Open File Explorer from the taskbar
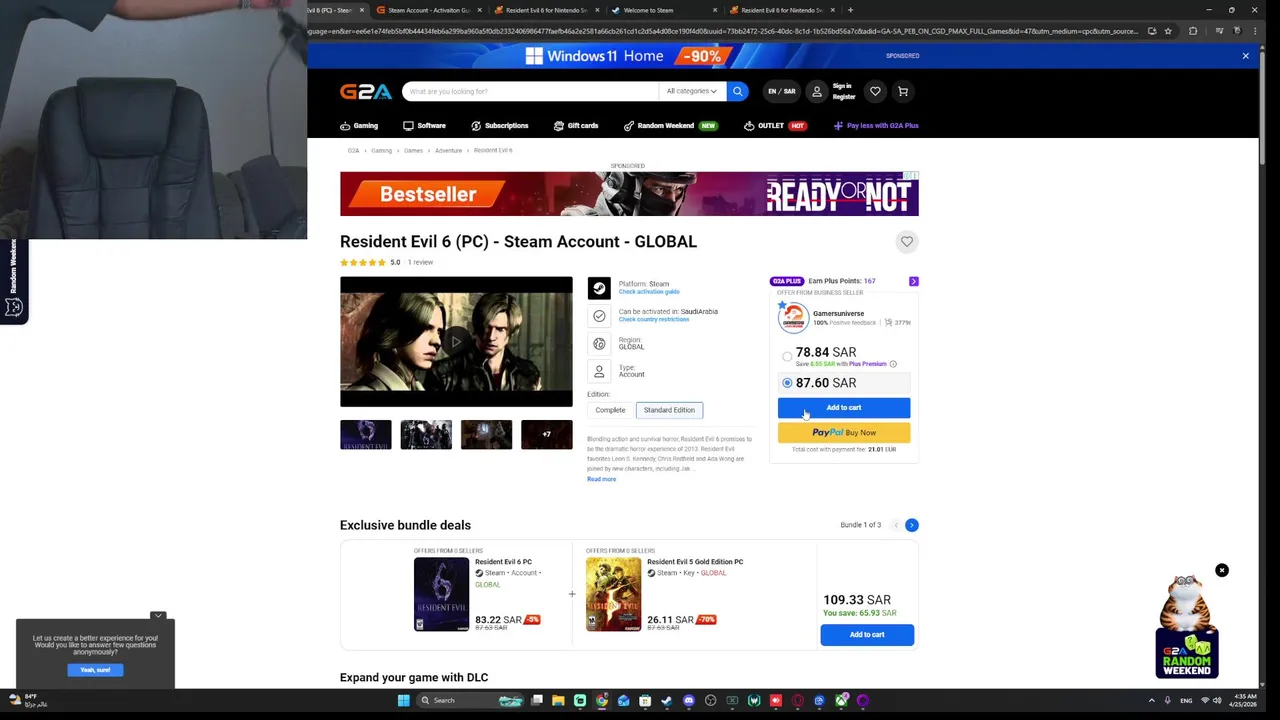The image size is (1280, 720). click(x=558, y=700)
